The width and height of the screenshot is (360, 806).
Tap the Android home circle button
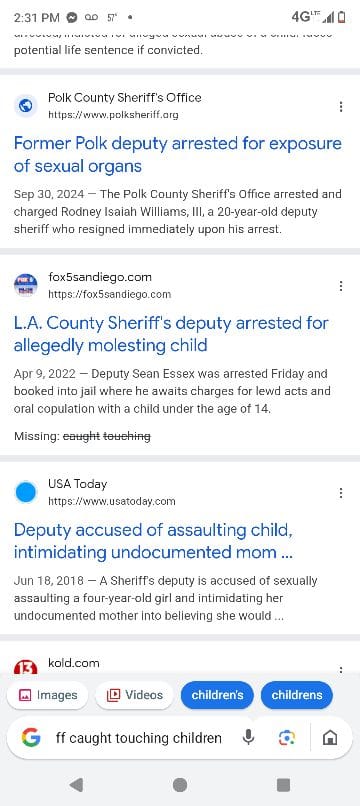(180, 784)
